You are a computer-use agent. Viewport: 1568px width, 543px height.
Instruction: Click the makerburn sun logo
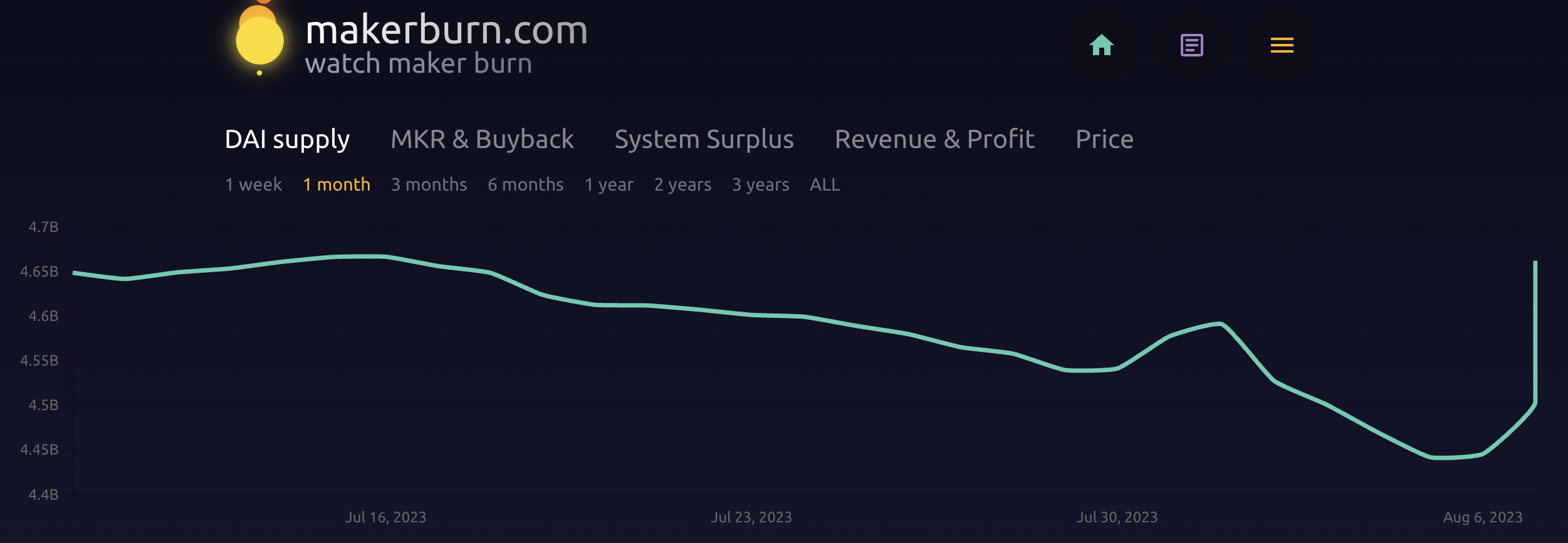259,39
